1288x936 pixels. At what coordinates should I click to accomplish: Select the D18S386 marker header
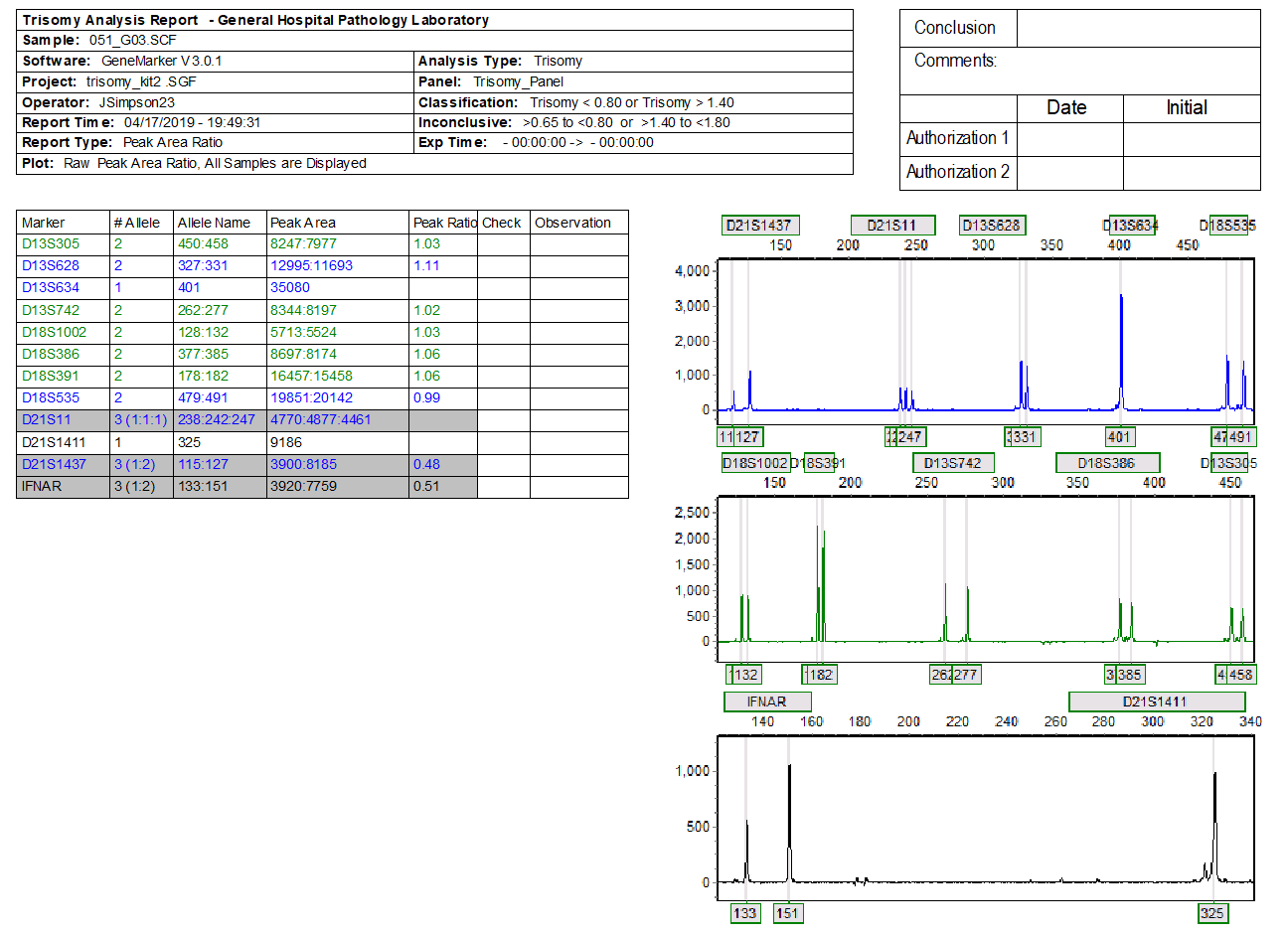pyautogui.click(x=1107, y=462)
